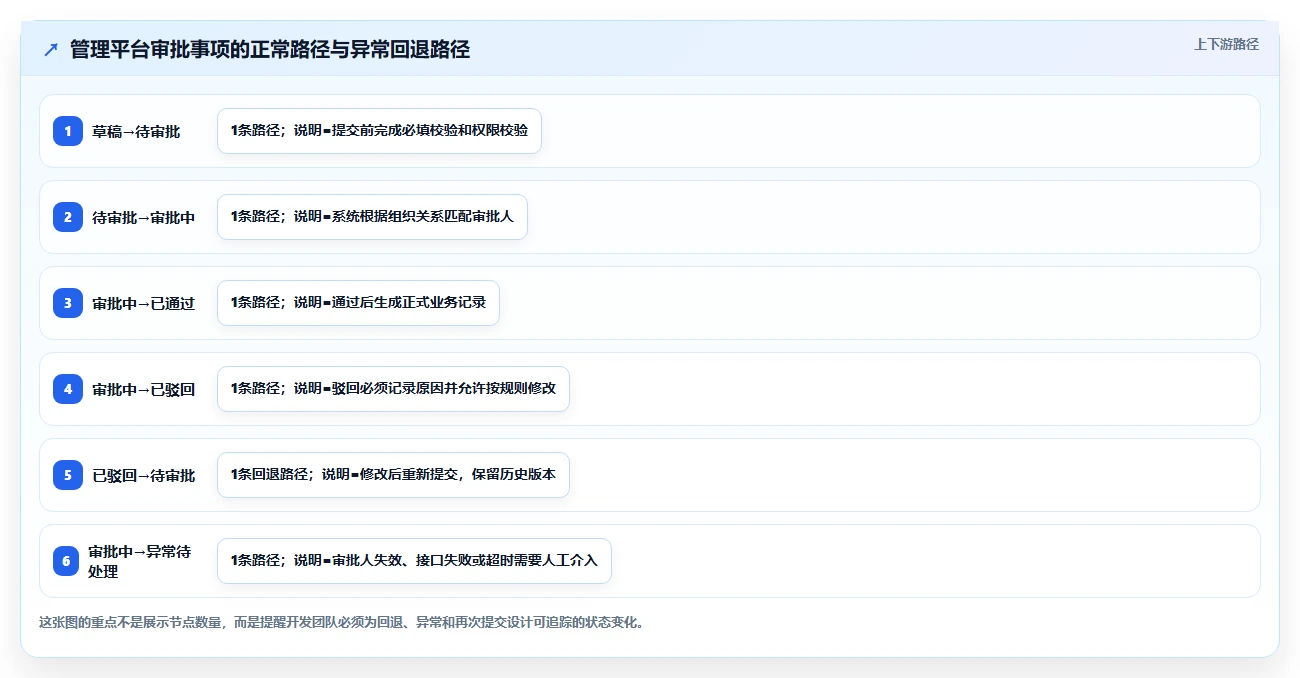Click the 上下游路径 label
The image size is (1300, 678).
[x=1226, y=44]
